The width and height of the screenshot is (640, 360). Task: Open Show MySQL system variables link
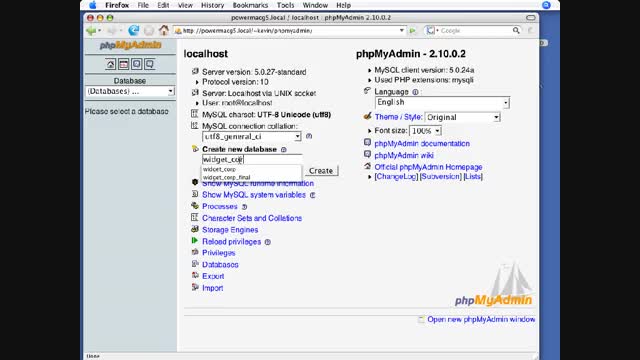254,195
